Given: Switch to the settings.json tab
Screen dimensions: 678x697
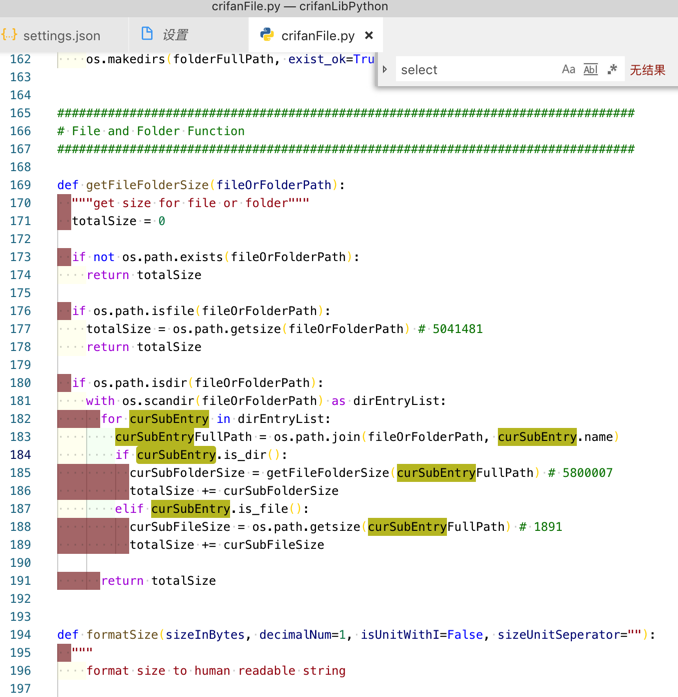Looking at the screenshot, I should pos(61,36).
